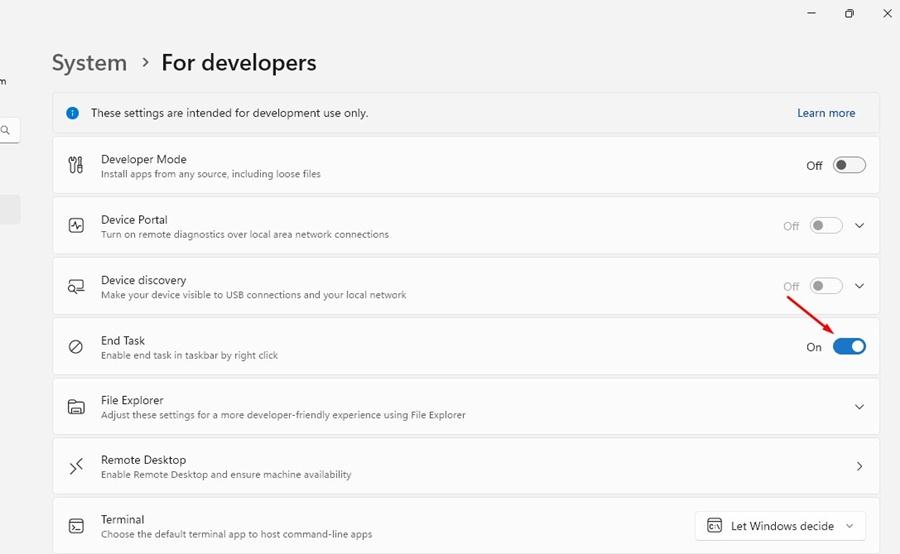Click the Device discovery icon
900x554 pixels.
[76, 286]
